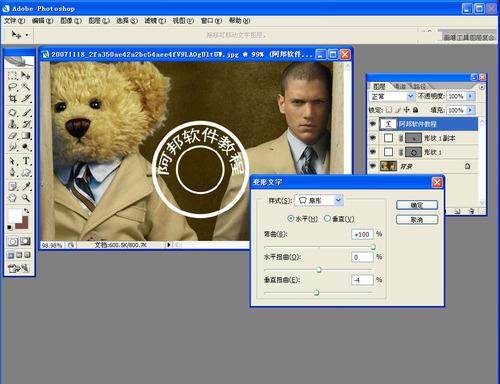Select the Pen tool
Image resolution: width=500 pixels, height=384 pixels.
[x=13, y=173]
